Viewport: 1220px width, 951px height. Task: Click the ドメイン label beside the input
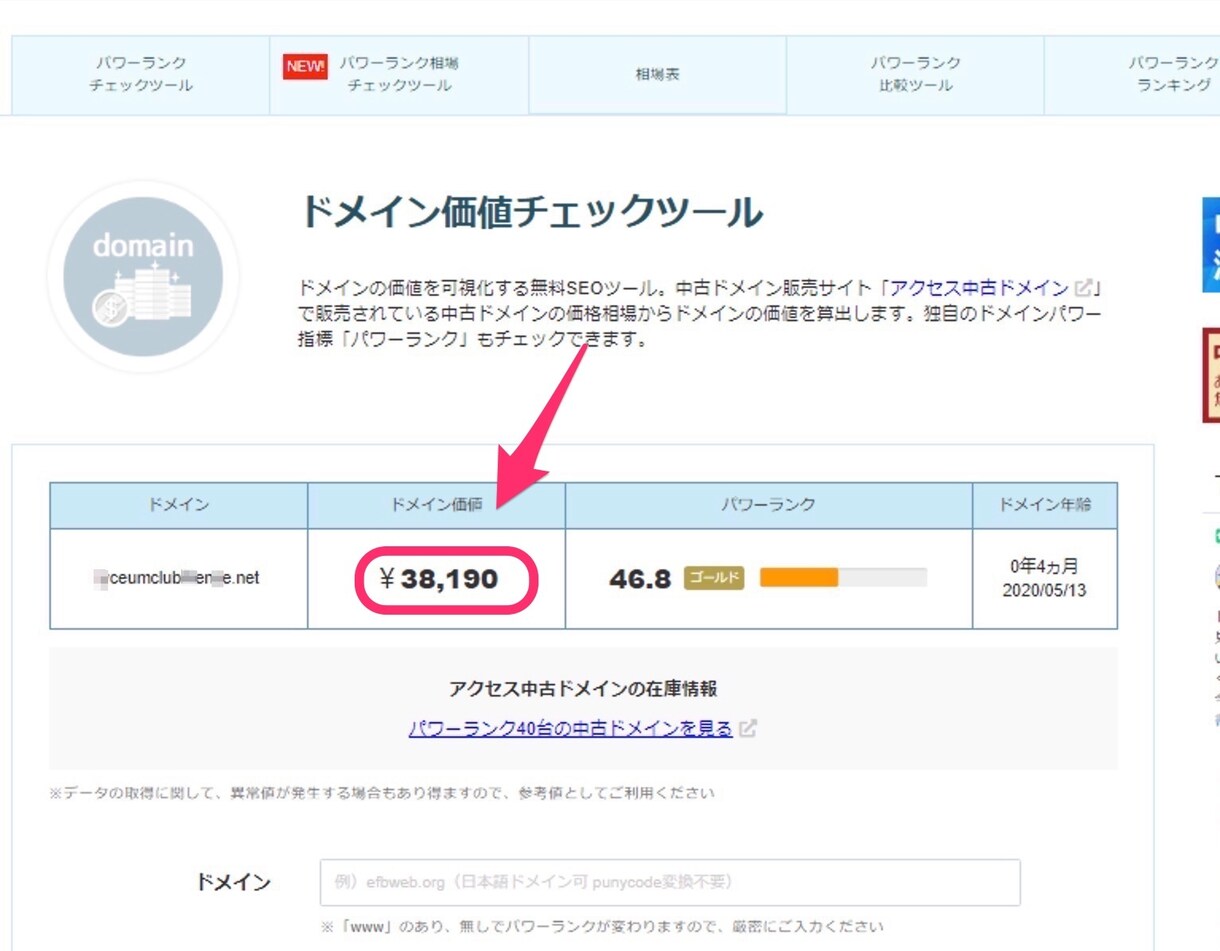pyautogui.click(x=233, y=883)
